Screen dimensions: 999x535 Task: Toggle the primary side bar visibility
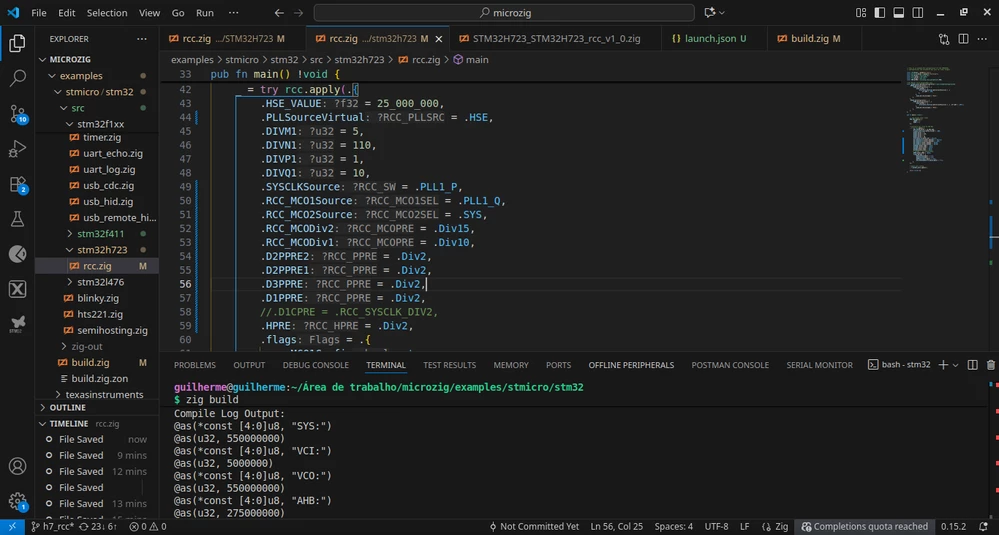coord(880,13)
